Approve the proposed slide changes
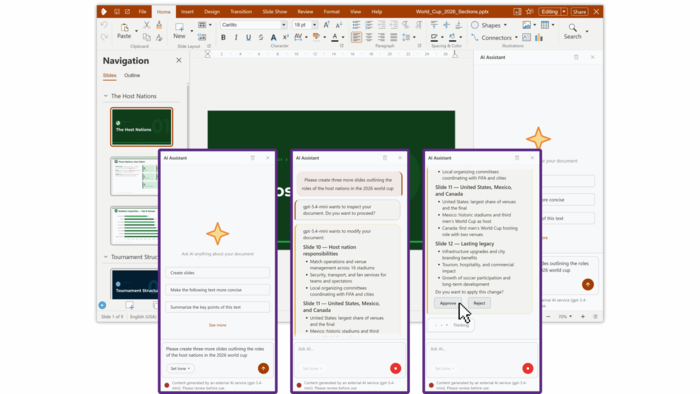700x394 pixels. click(x=448, y=303)
